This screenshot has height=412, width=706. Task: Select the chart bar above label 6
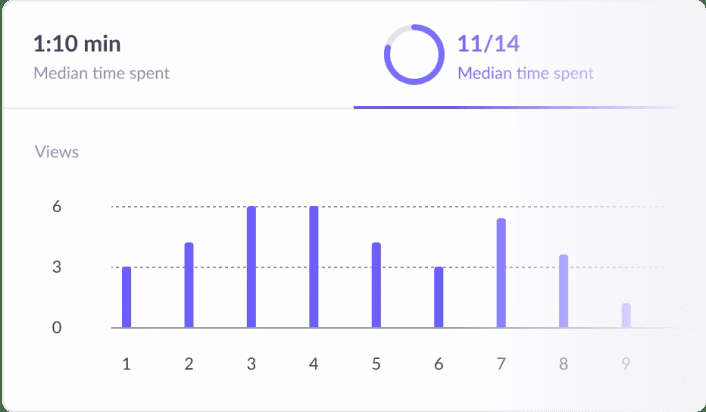click(x=438, y=297)
